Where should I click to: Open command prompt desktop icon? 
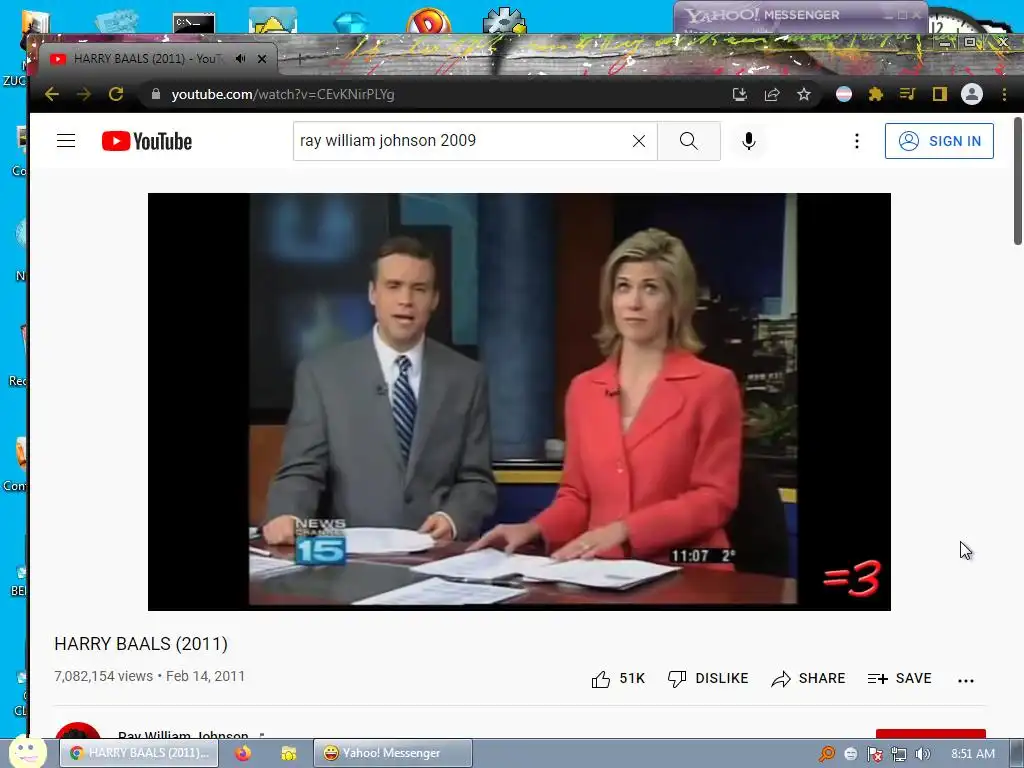(194, 21)
